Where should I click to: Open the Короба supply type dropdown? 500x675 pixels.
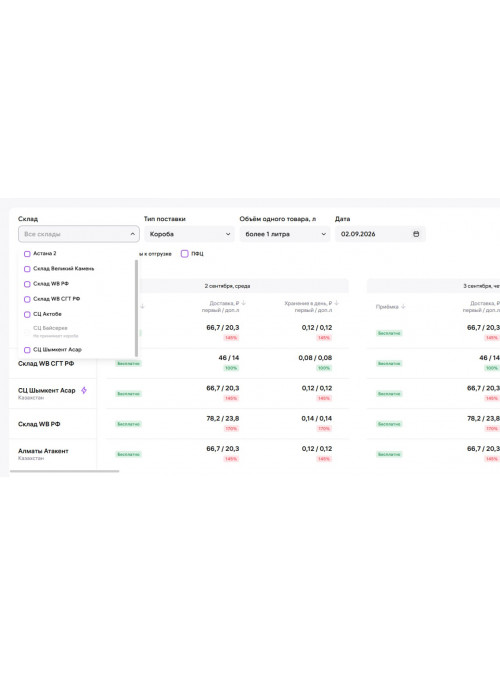tap(189, 234)
